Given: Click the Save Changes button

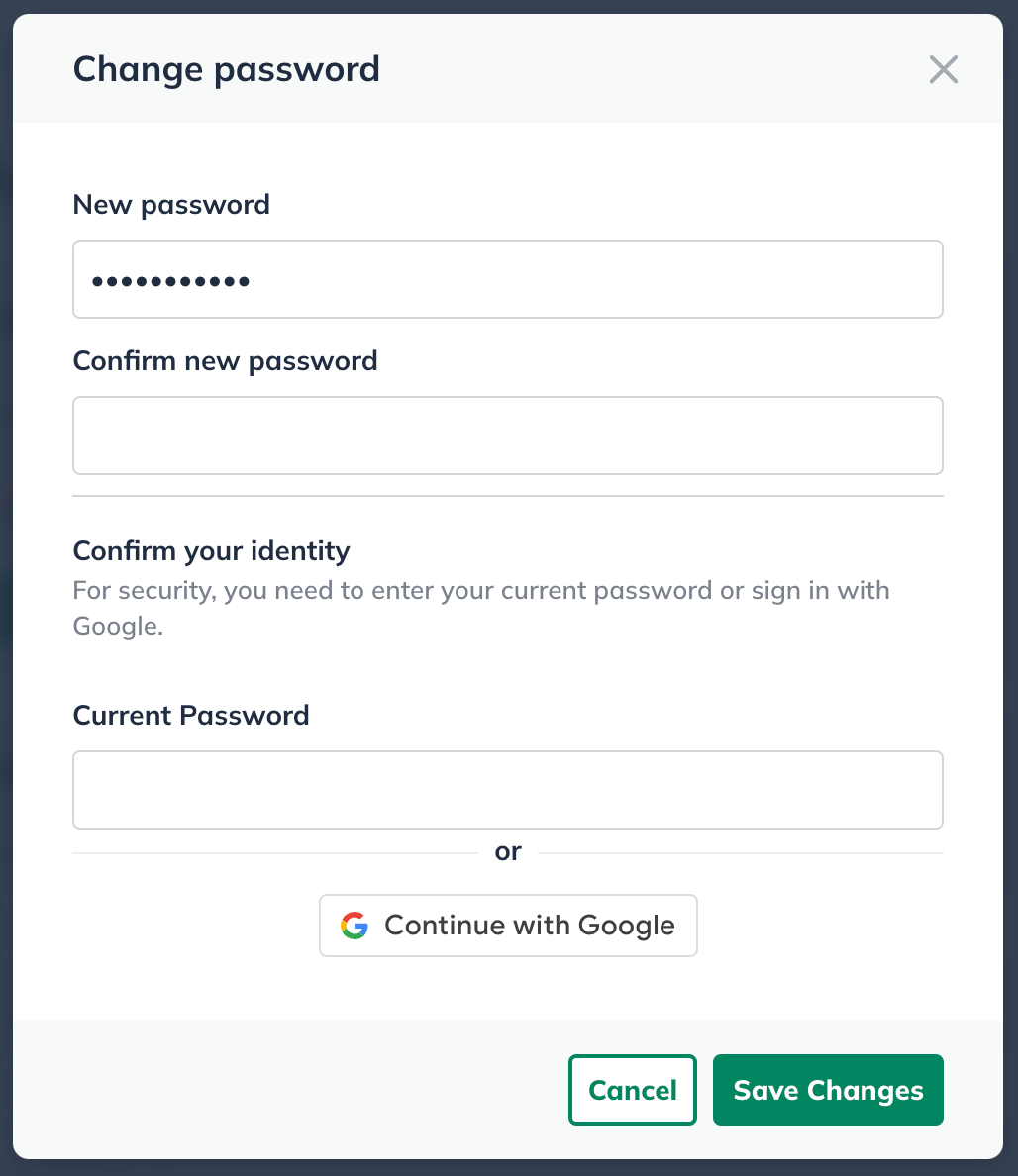Looking at the screenshot, I should 828,1090.
